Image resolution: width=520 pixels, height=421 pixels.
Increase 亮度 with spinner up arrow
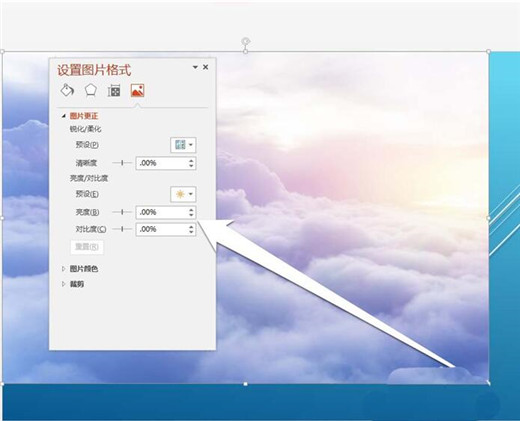coord(191,209)
